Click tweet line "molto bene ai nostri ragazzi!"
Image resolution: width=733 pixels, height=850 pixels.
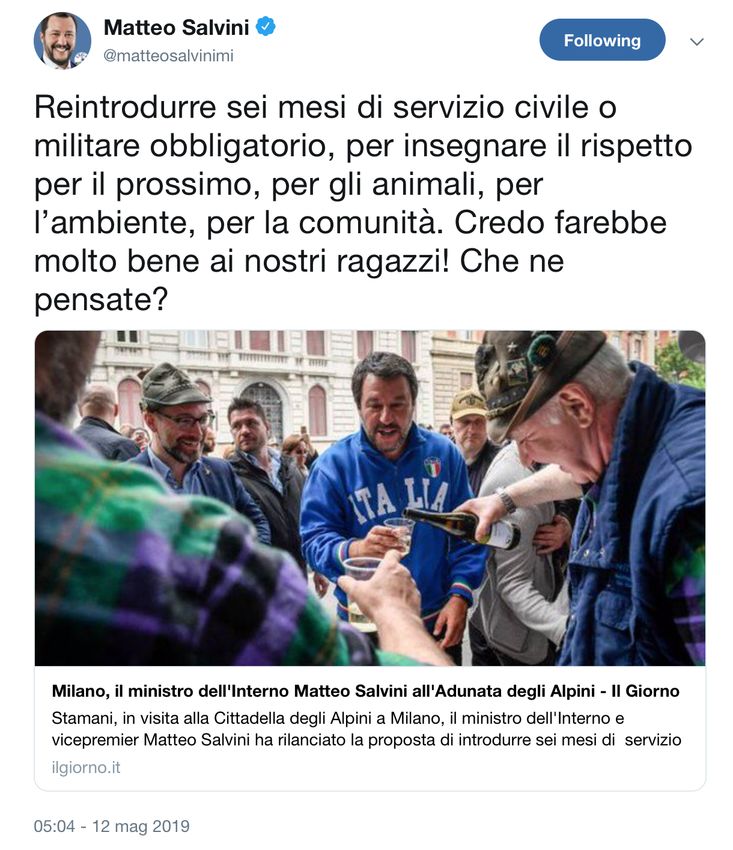pyautogui.click(x=242, y=261)
